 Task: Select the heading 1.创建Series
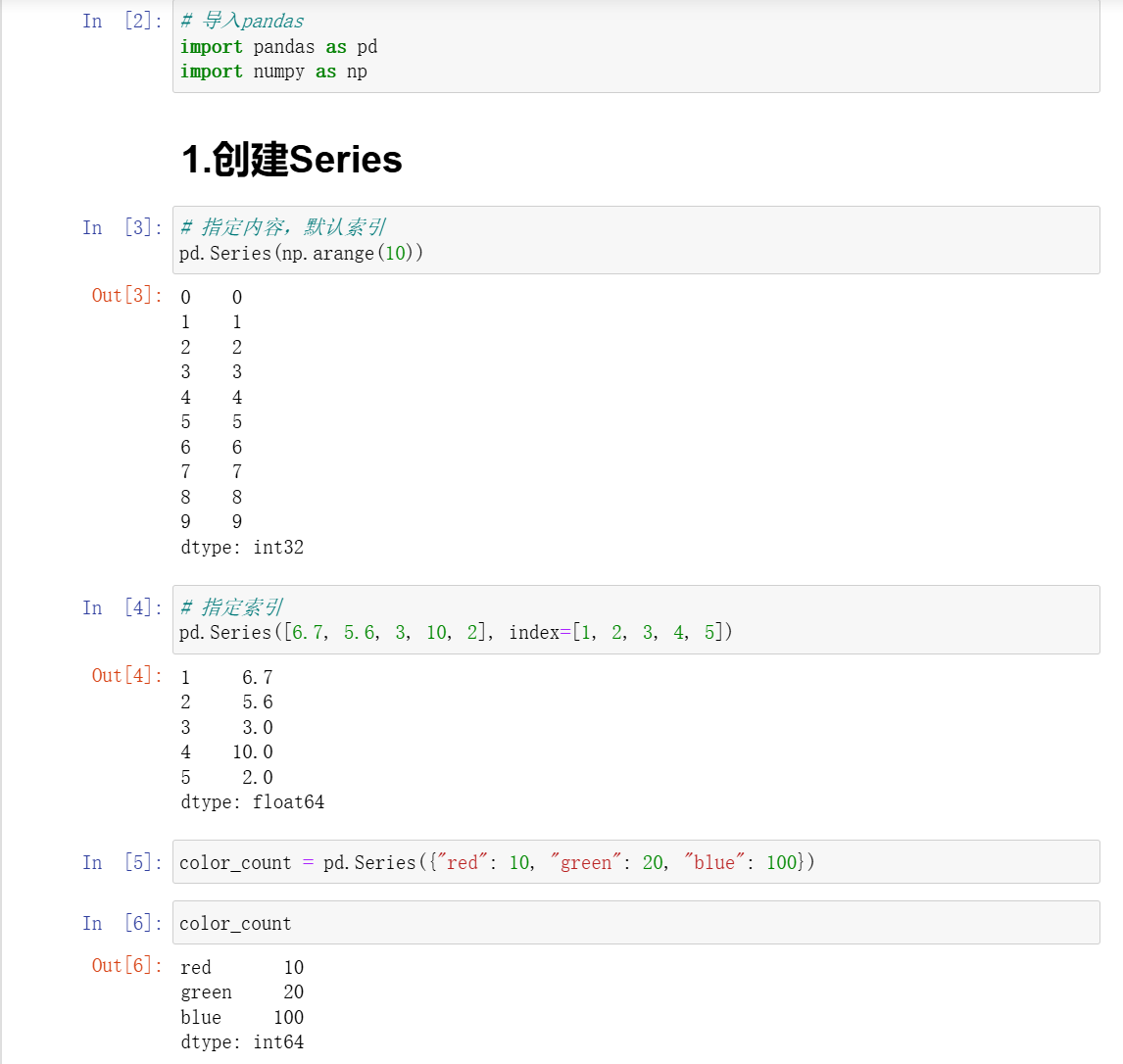[291, 159]
